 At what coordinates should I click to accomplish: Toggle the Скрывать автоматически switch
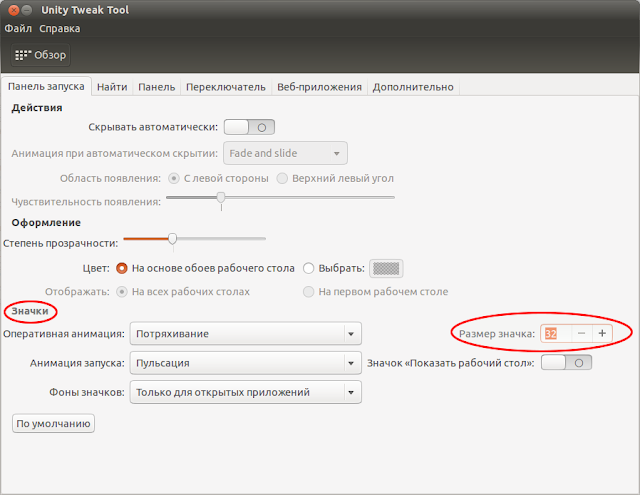[249, 127]
